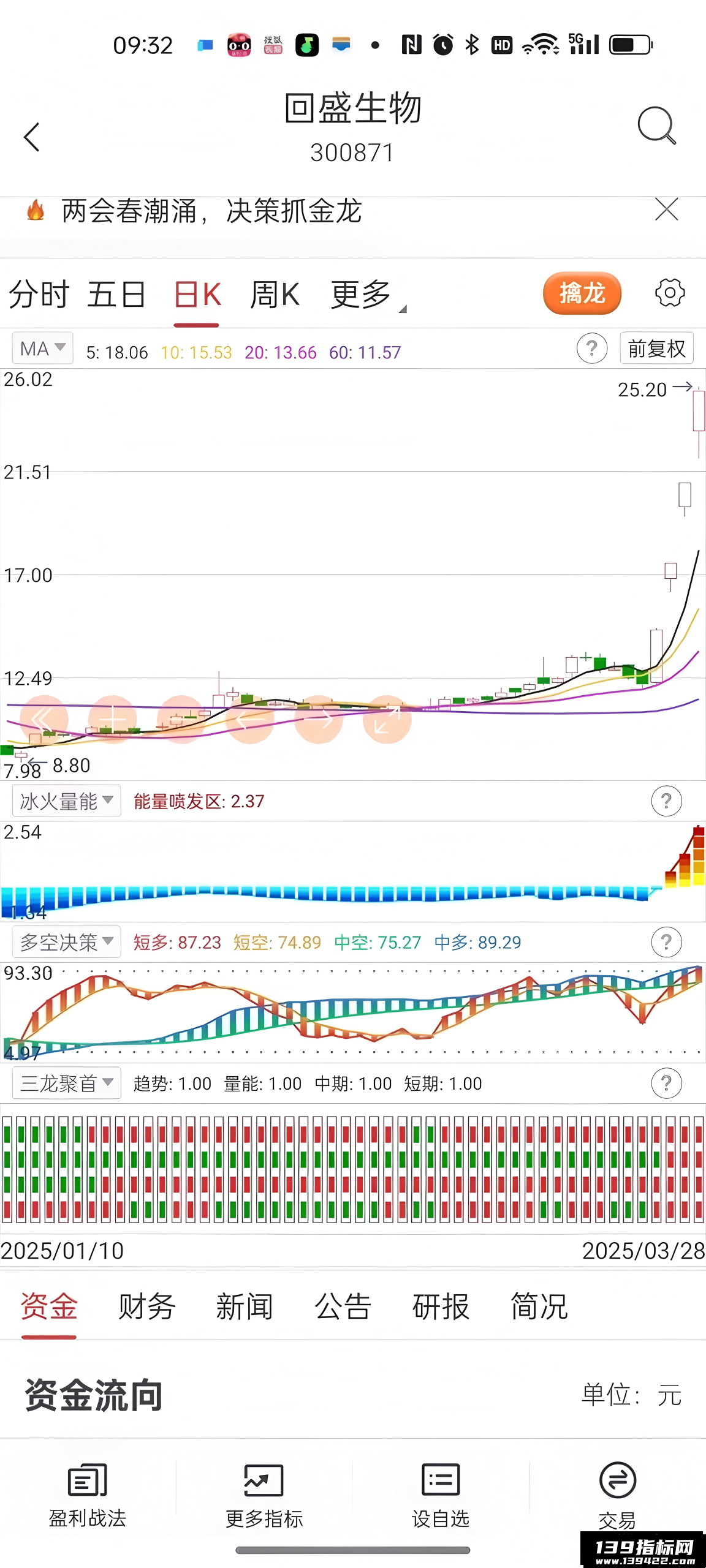Image resolution: width=706 pixels, height=1568 pixels.
Task: Open chart settings gear icon
Action: [x=670, y=293]
